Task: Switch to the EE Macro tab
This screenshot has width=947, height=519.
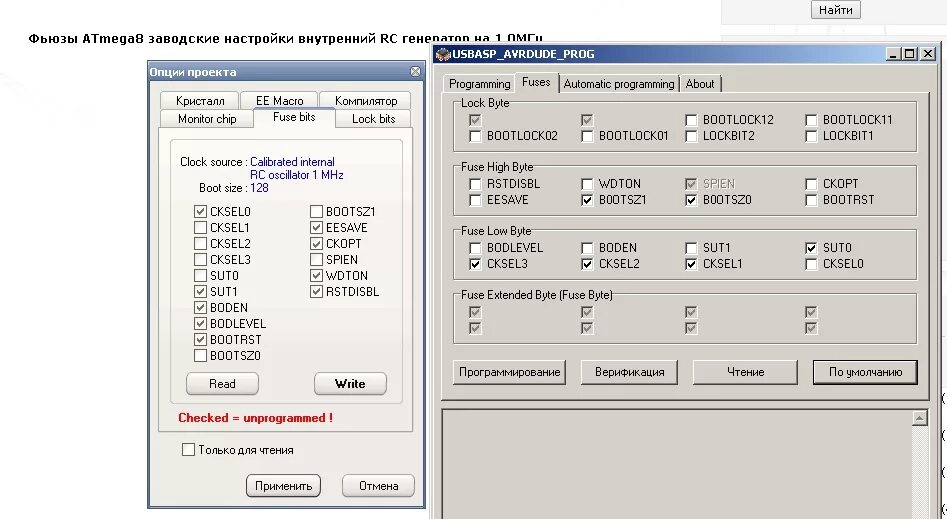Action: pyautogui.click(x=280, y=101)
